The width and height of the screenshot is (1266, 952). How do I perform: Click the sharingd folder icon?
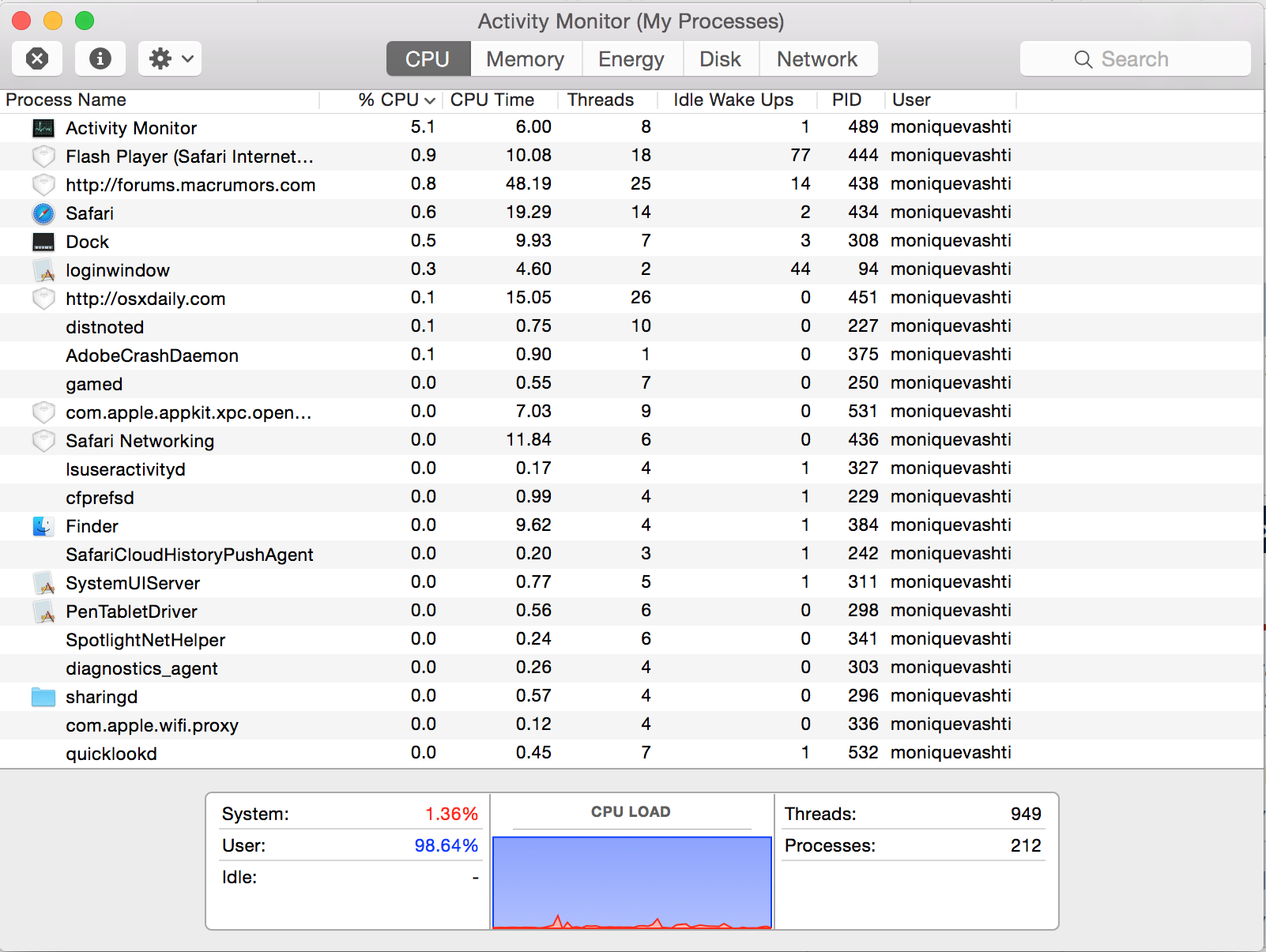(x=43, y=697)
